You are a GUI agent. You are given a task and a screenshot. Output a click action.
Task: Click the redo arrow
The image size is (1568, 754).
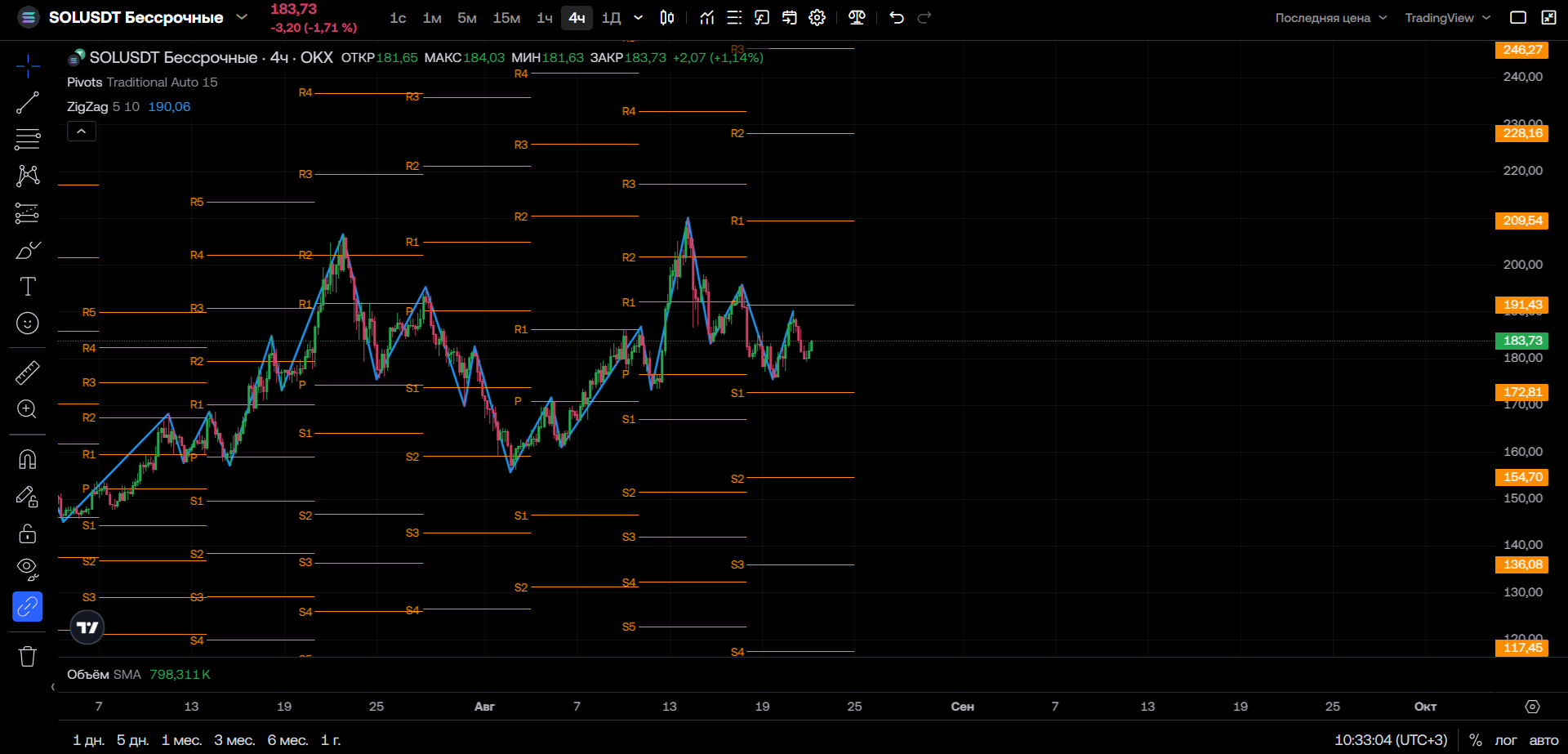click(924, 18)
